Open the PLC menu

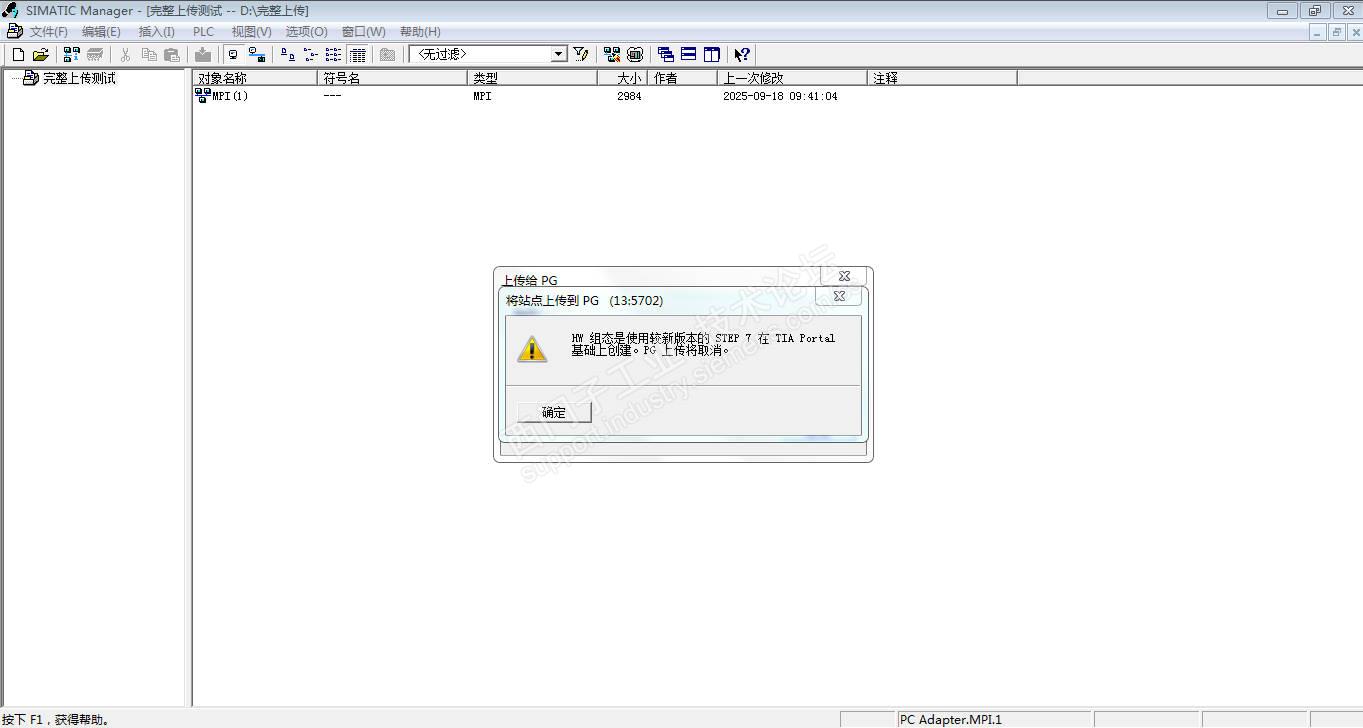[203, 32]
